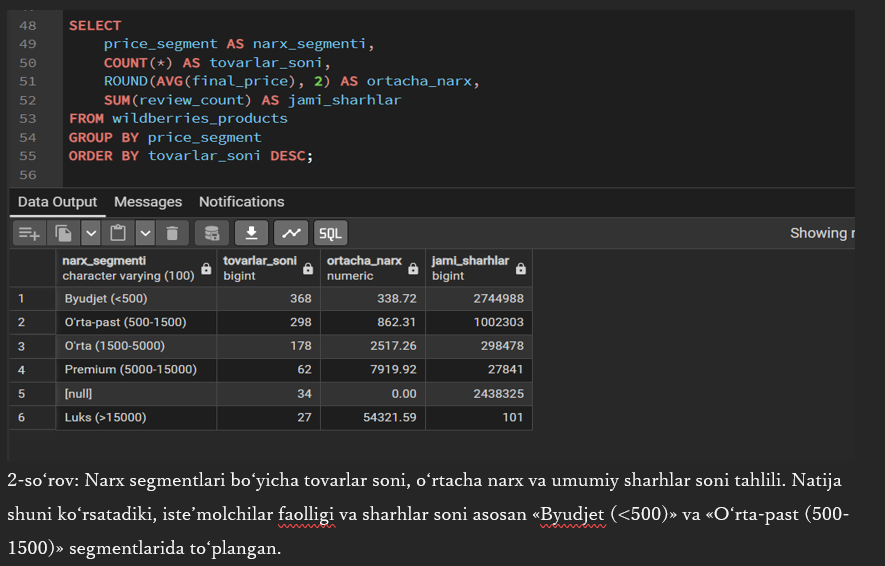Image resolution: width=885 pixels, height=566 pixels.
Task: Click the jami_sharhlar value 101
Action: click(479, 418)
